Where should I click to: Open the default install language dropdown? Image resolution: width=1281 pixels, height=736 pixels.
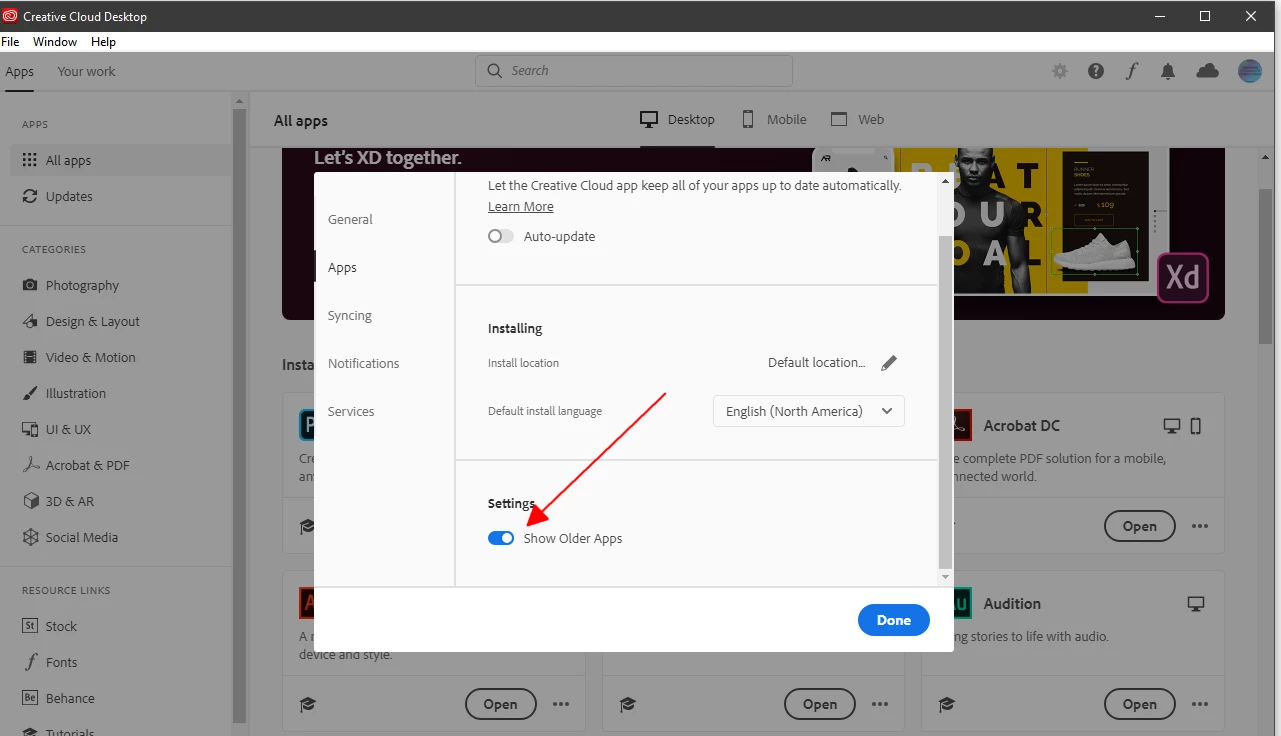click(x=809, y=411)
